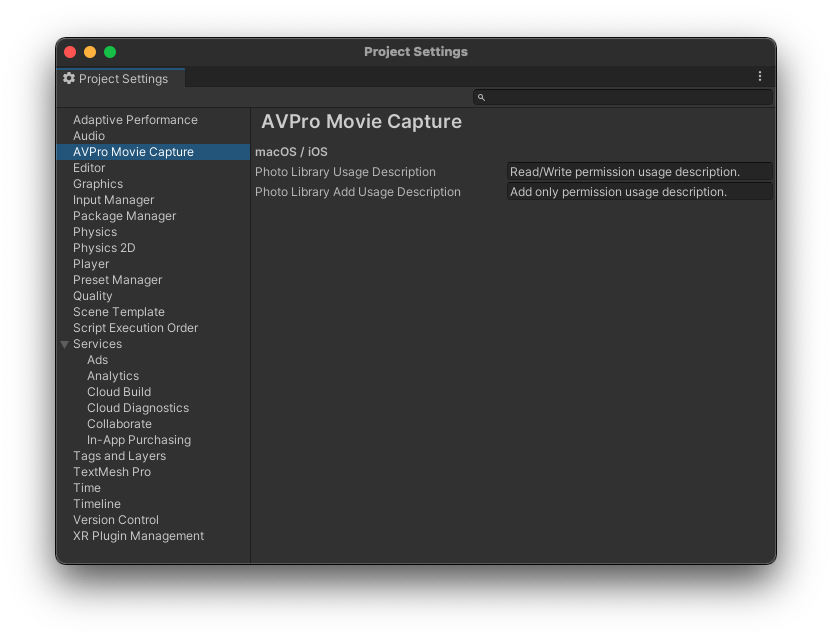The height and width of the screenshot is (638, 832).
Task: Maximize window with the green button
Action: click(110, 52)
